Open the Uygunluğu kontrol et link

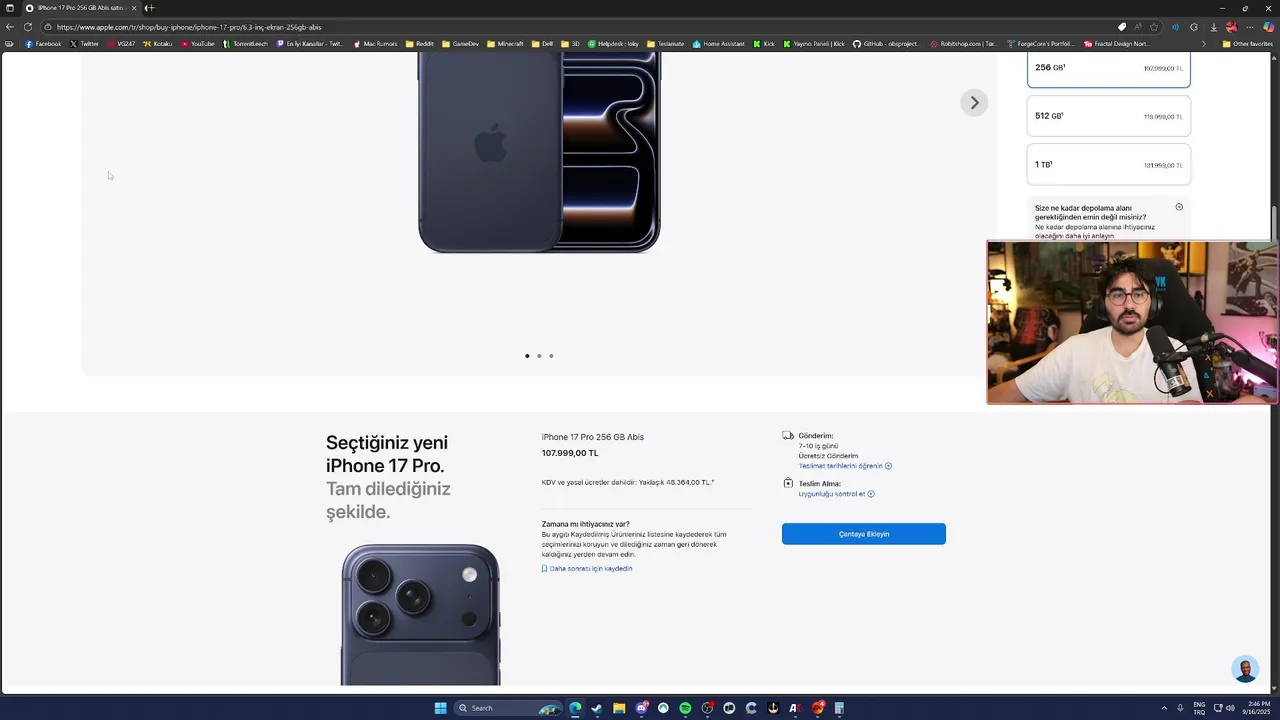[836, 494]
